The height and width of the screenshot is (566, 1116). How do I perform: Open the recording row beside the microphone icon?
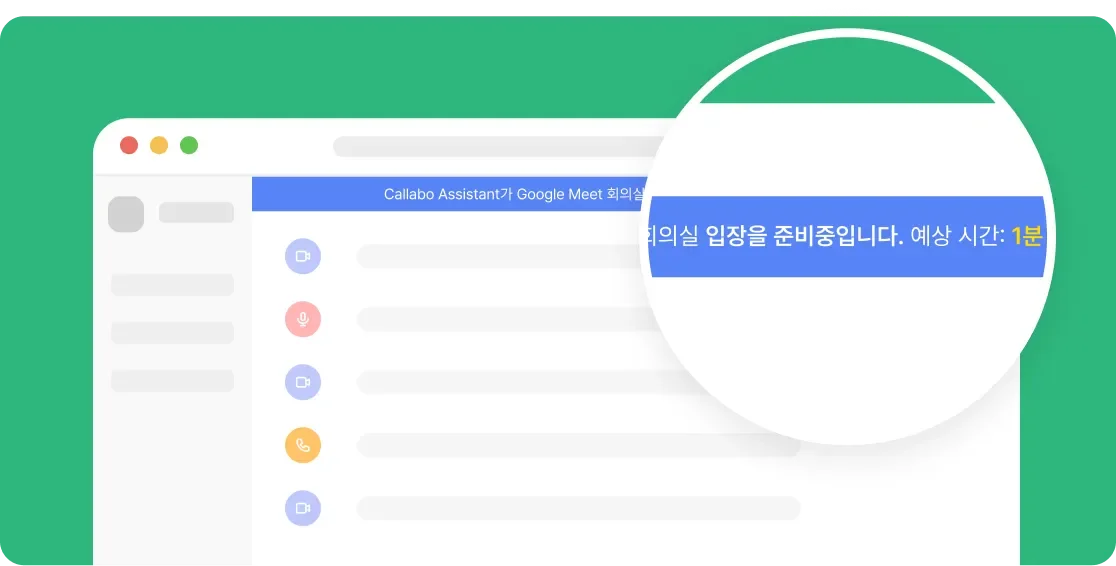[x=500, y=319]
